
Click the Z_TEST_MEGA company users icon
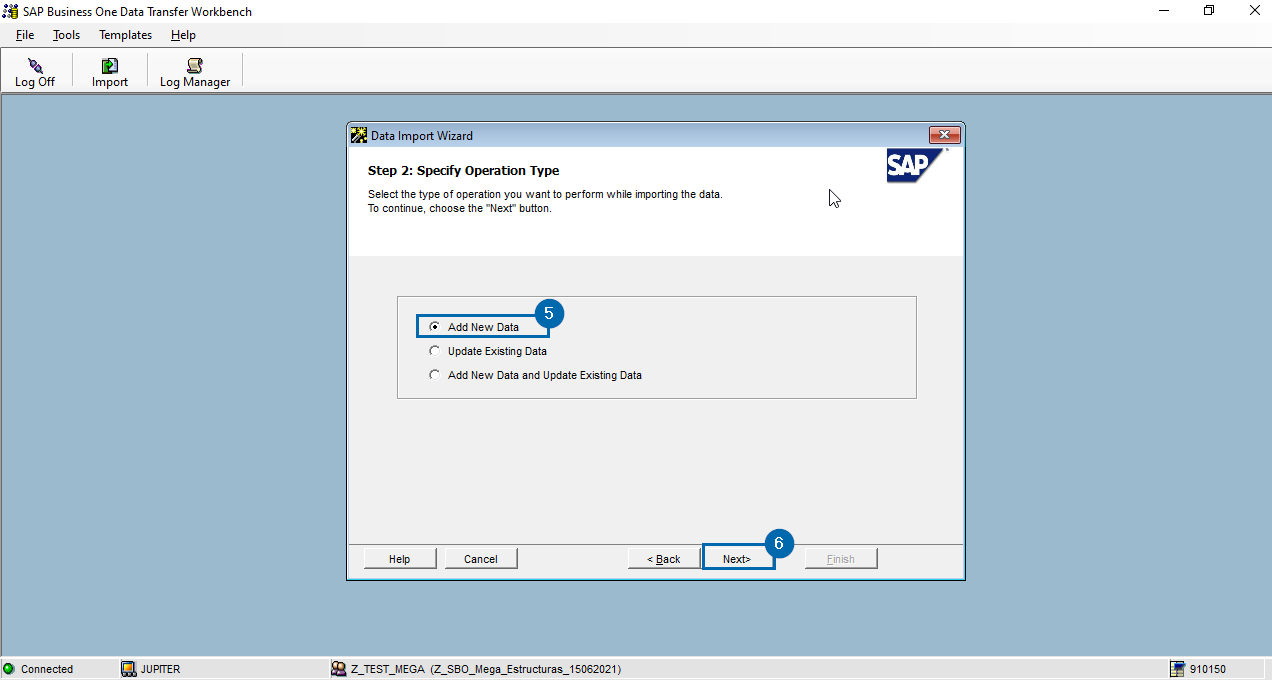(339, 669)
